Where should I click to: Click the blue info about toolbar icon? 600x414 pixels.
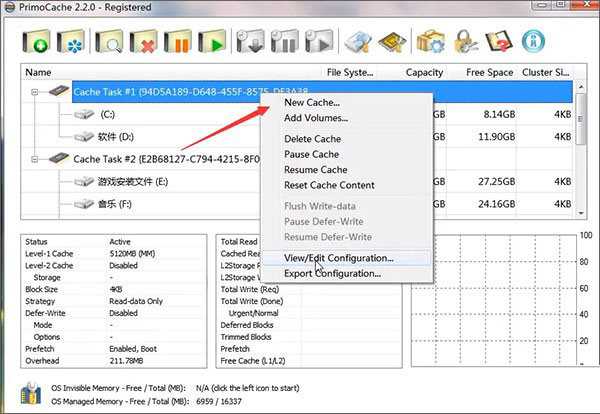pos(535,42)
